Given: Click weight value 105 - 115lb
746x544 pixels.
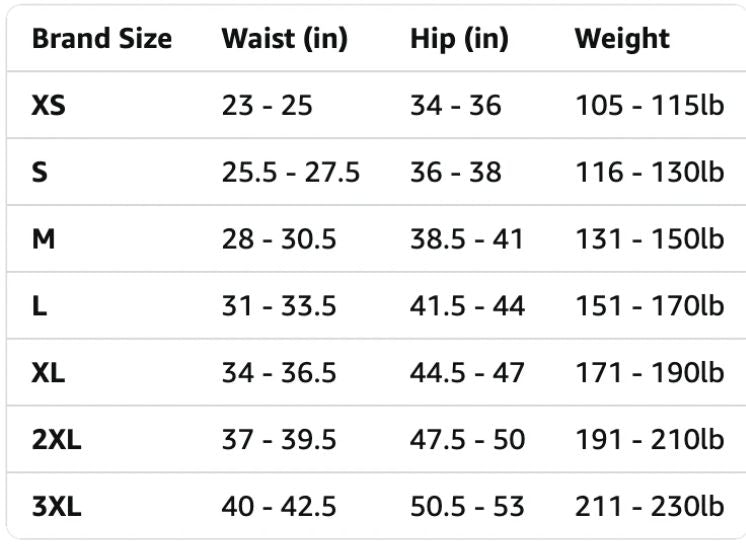Looking at the screenshot, I should tap(650, 105).
